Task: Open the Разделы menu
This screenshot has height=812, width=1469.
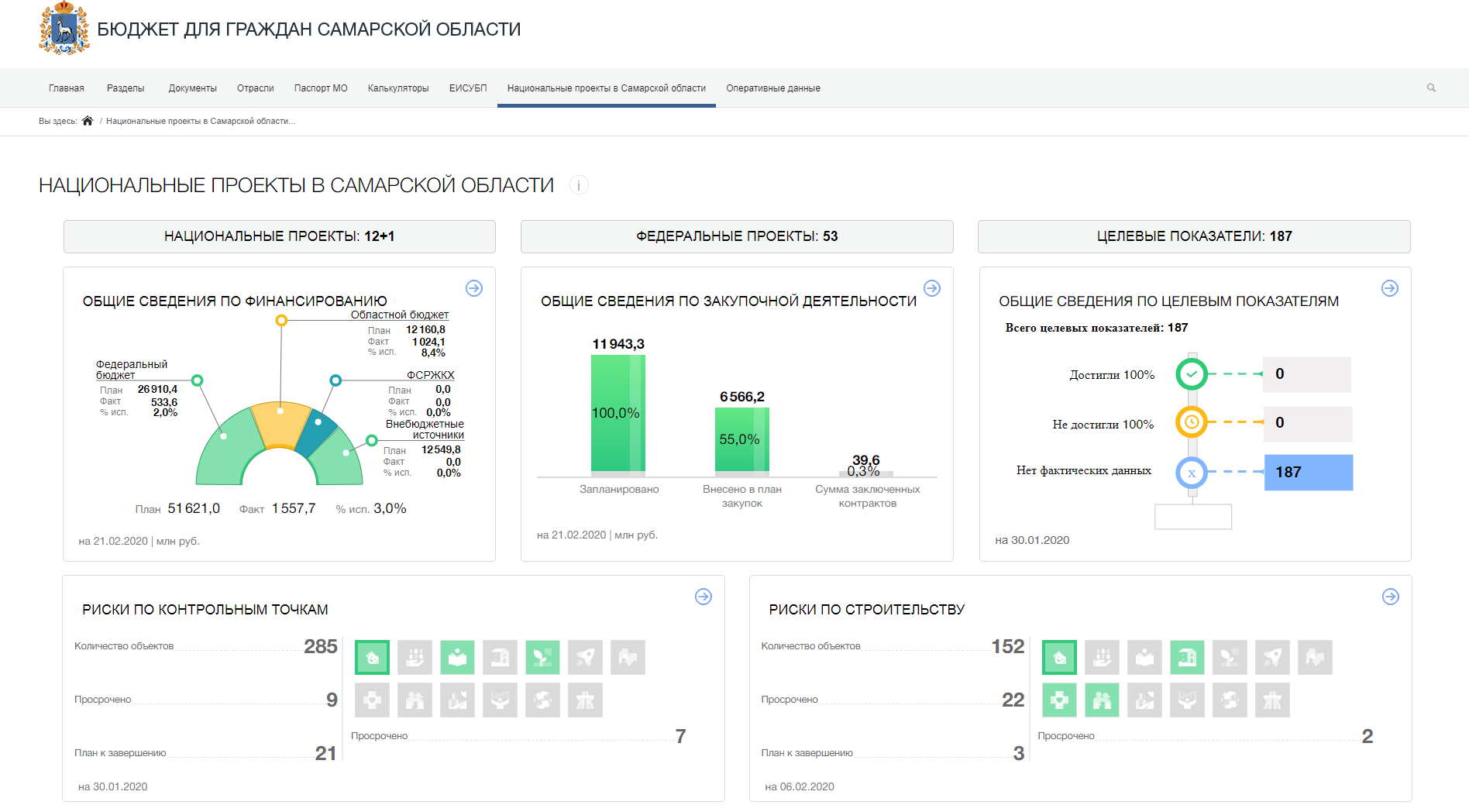Action: coord(126,88)
